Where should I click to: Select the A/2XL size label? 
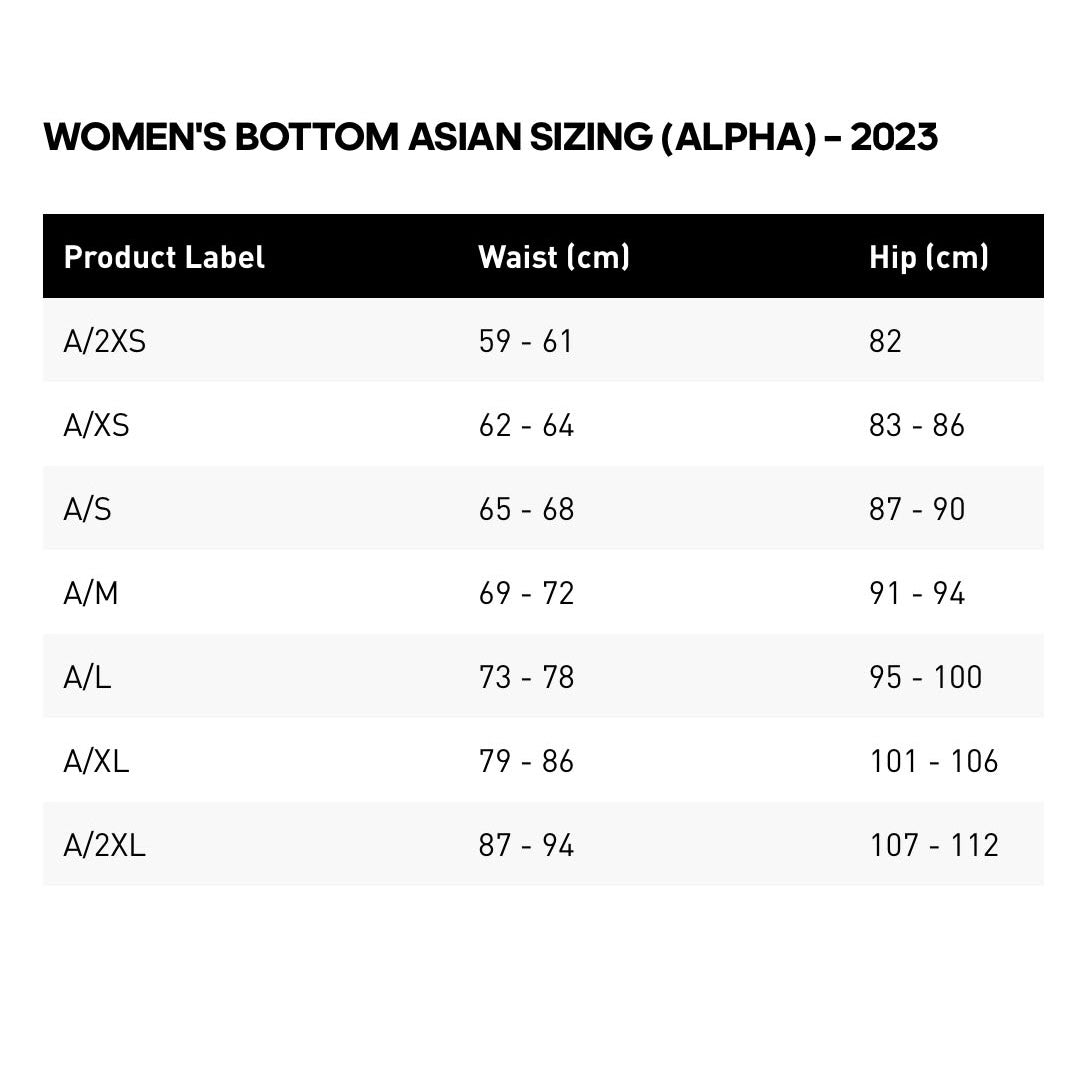(x=104, y=846)
